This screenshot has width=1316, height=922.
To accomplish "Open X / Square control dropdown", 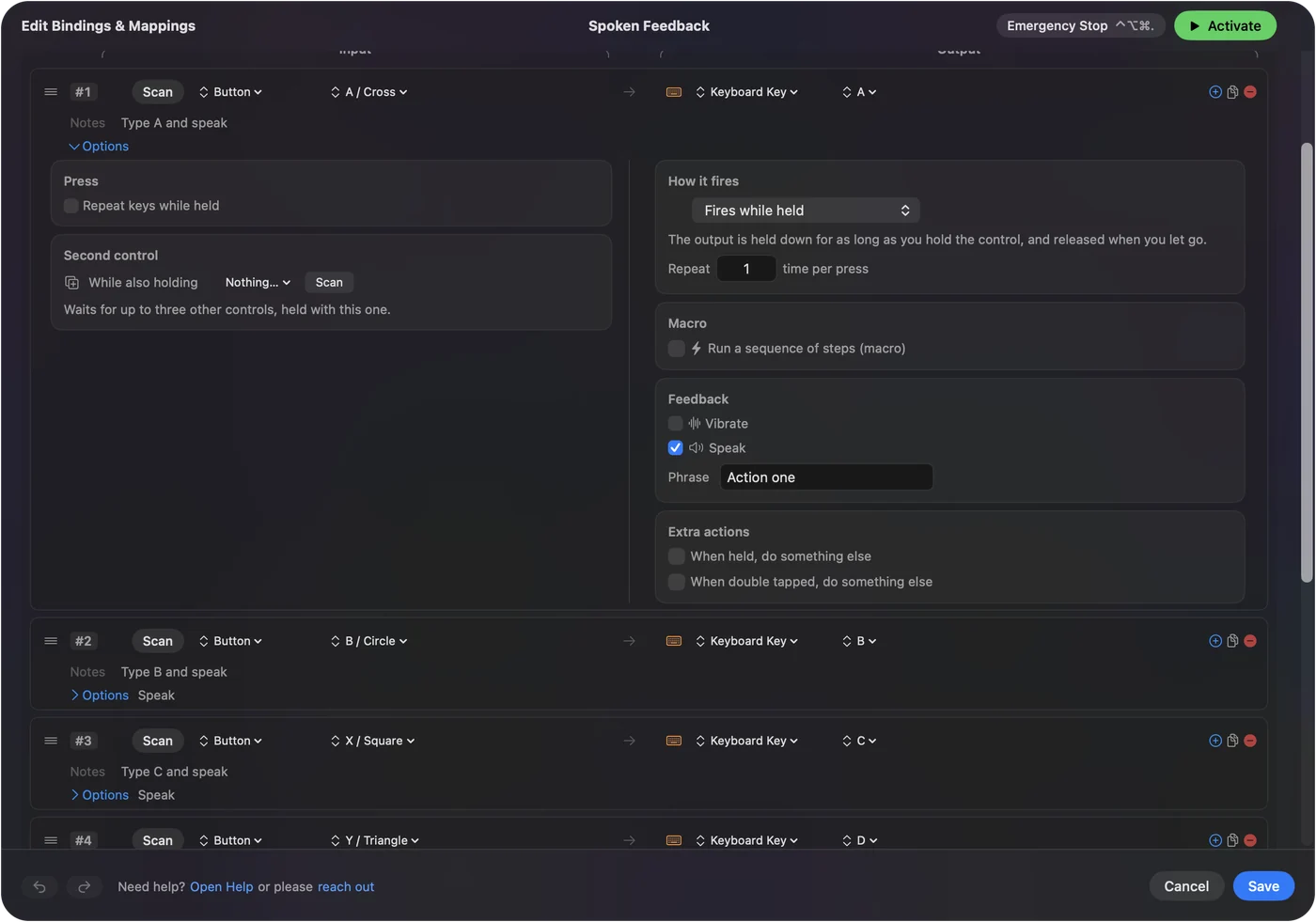I will pos(372,741).
